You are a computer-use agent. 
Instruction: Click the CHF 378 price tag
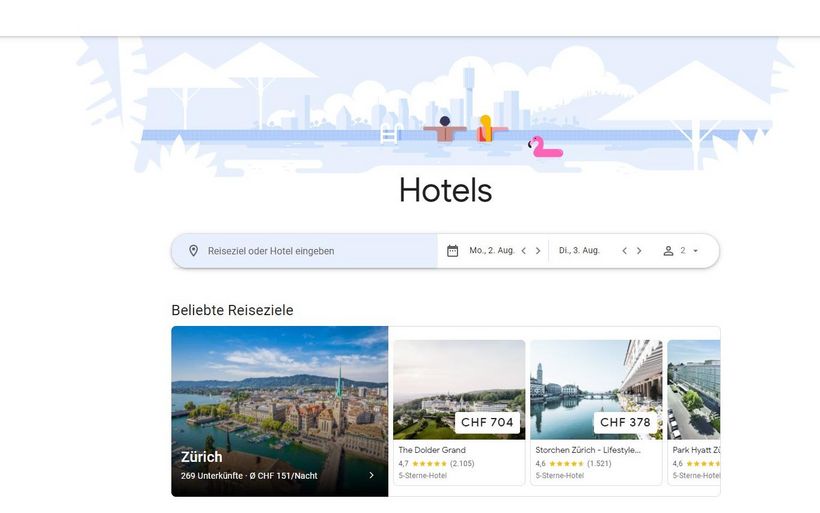[625, 423]
